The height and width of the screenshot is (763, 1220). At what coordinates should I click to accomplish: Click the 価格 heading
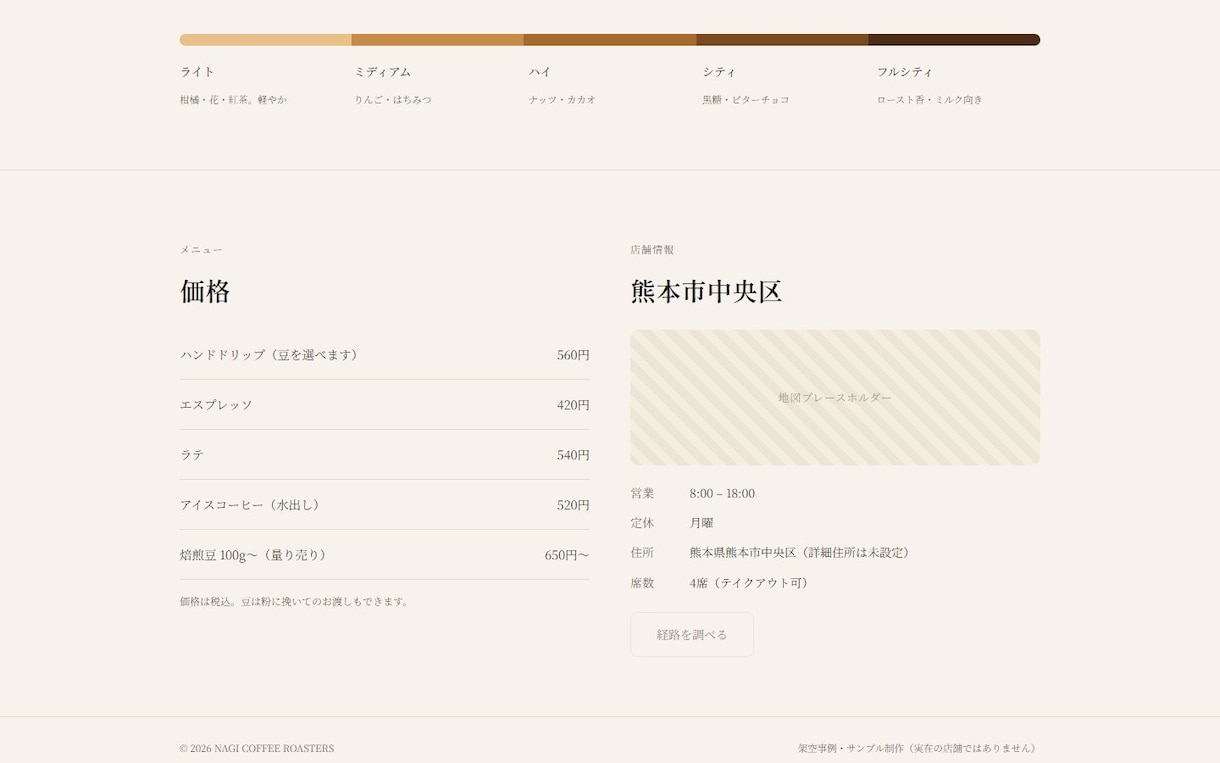(x=205, y=291)
